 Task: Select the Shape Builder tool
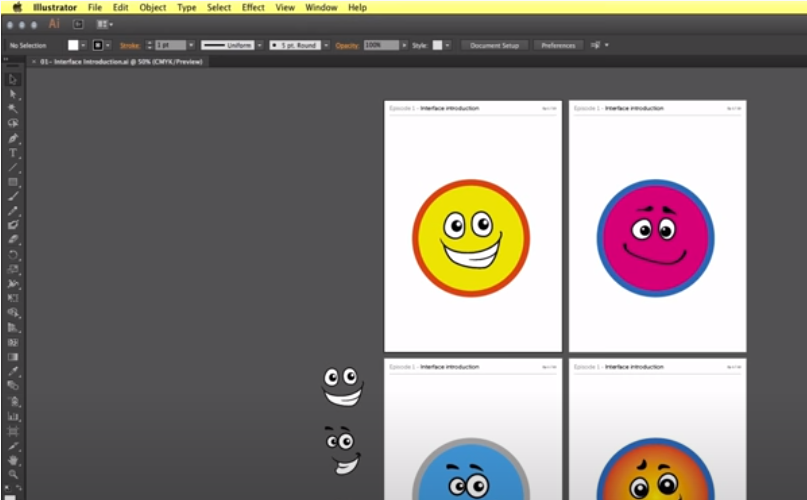pos(13,313)
